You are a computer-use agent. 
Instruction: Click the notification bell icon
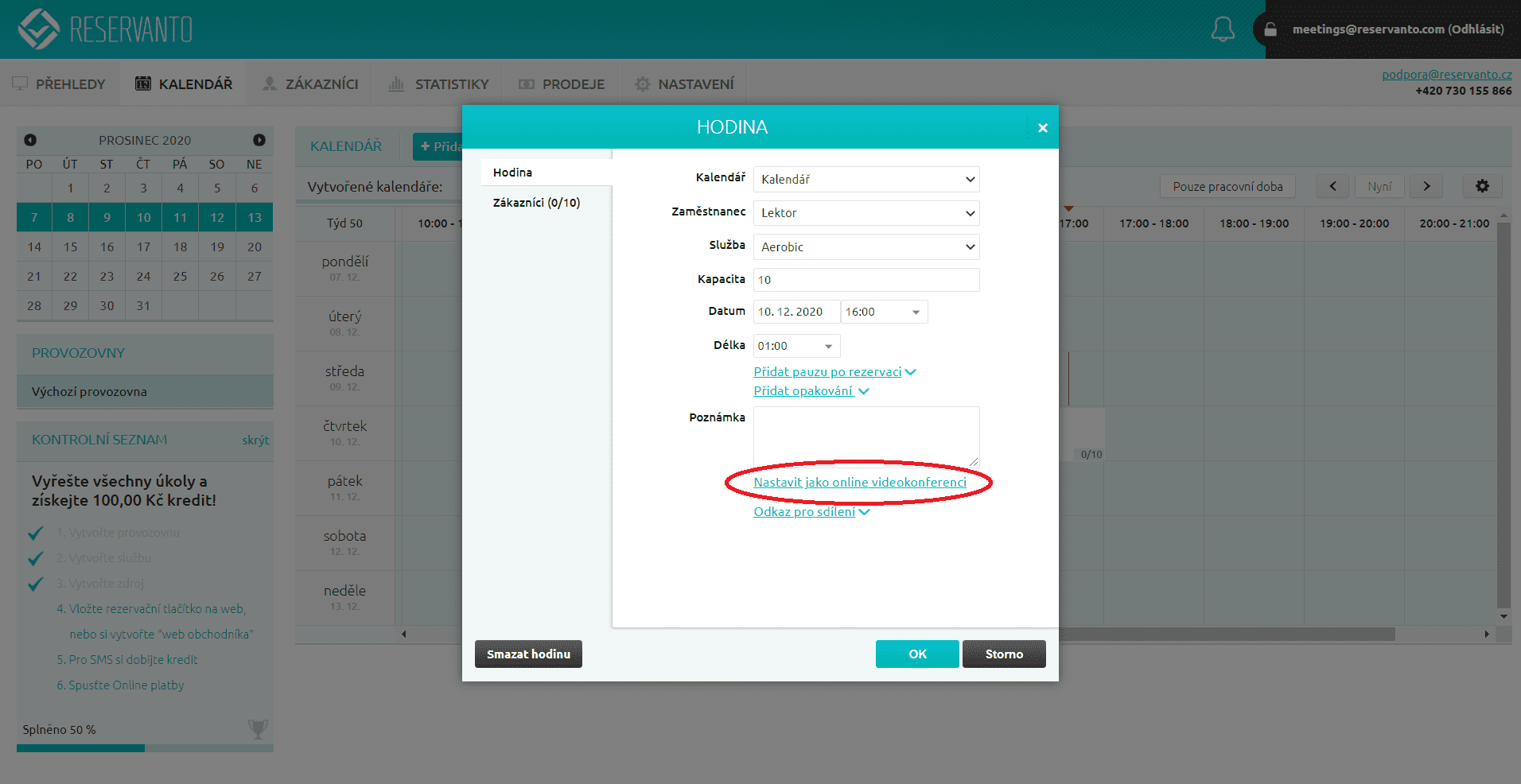coord(1222,29)
